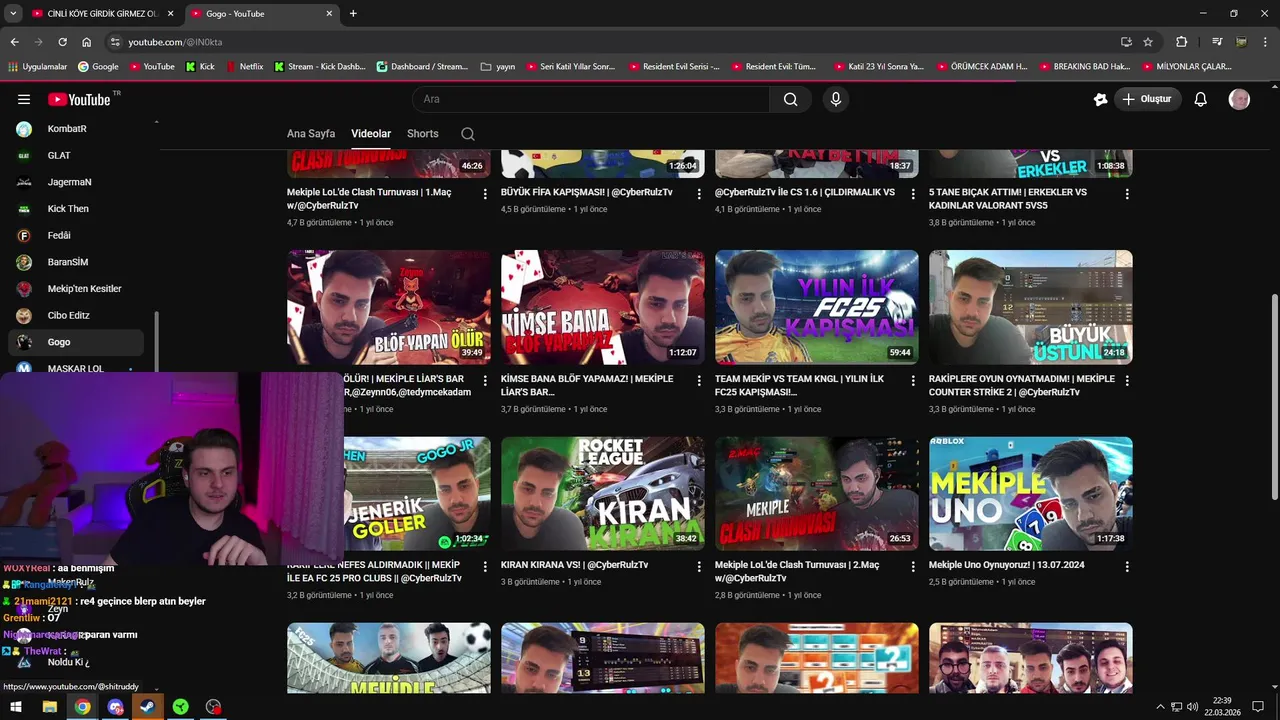Click the search magnifier button
This screenshot has height=720, width=1280.
(790, 99)
